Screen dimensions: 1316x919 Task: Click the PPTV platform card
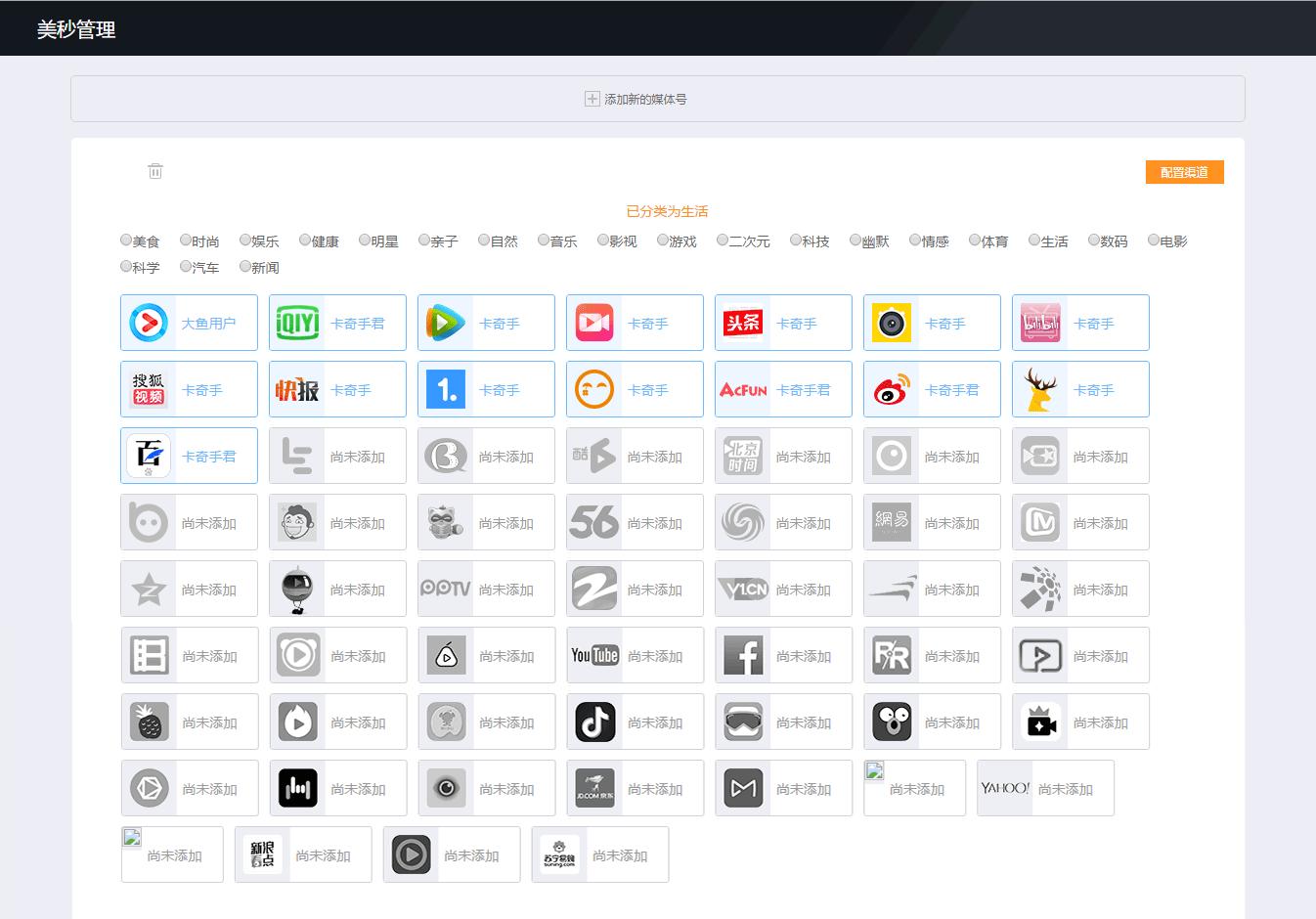tap(486, 589)
